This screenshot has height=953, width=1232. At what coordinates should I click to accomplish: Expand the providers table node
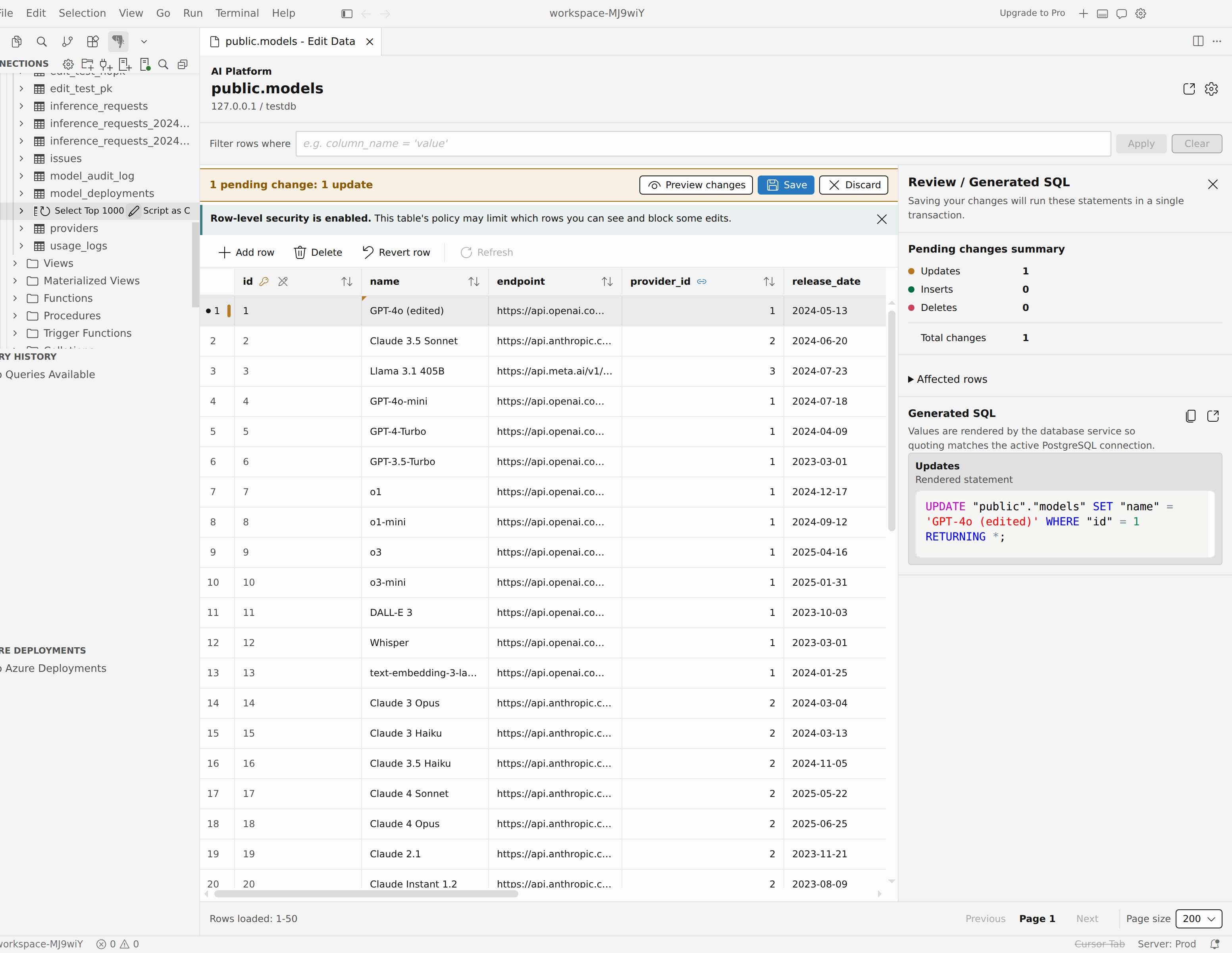[x=21, y=228]
